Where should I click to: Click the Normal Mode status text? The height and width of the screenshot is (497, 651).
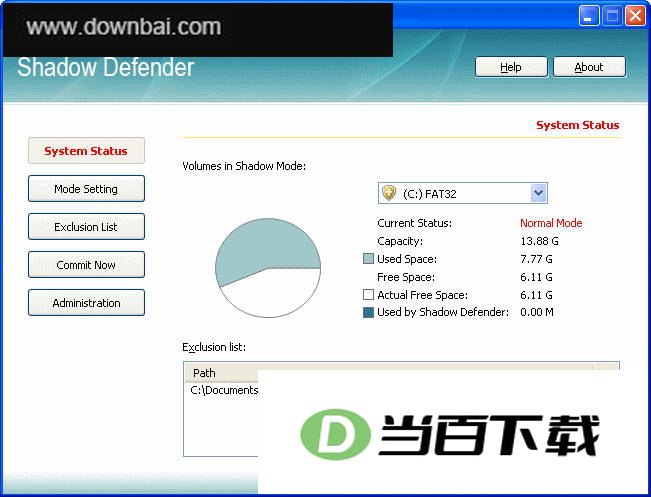click(x=551, y=223)
